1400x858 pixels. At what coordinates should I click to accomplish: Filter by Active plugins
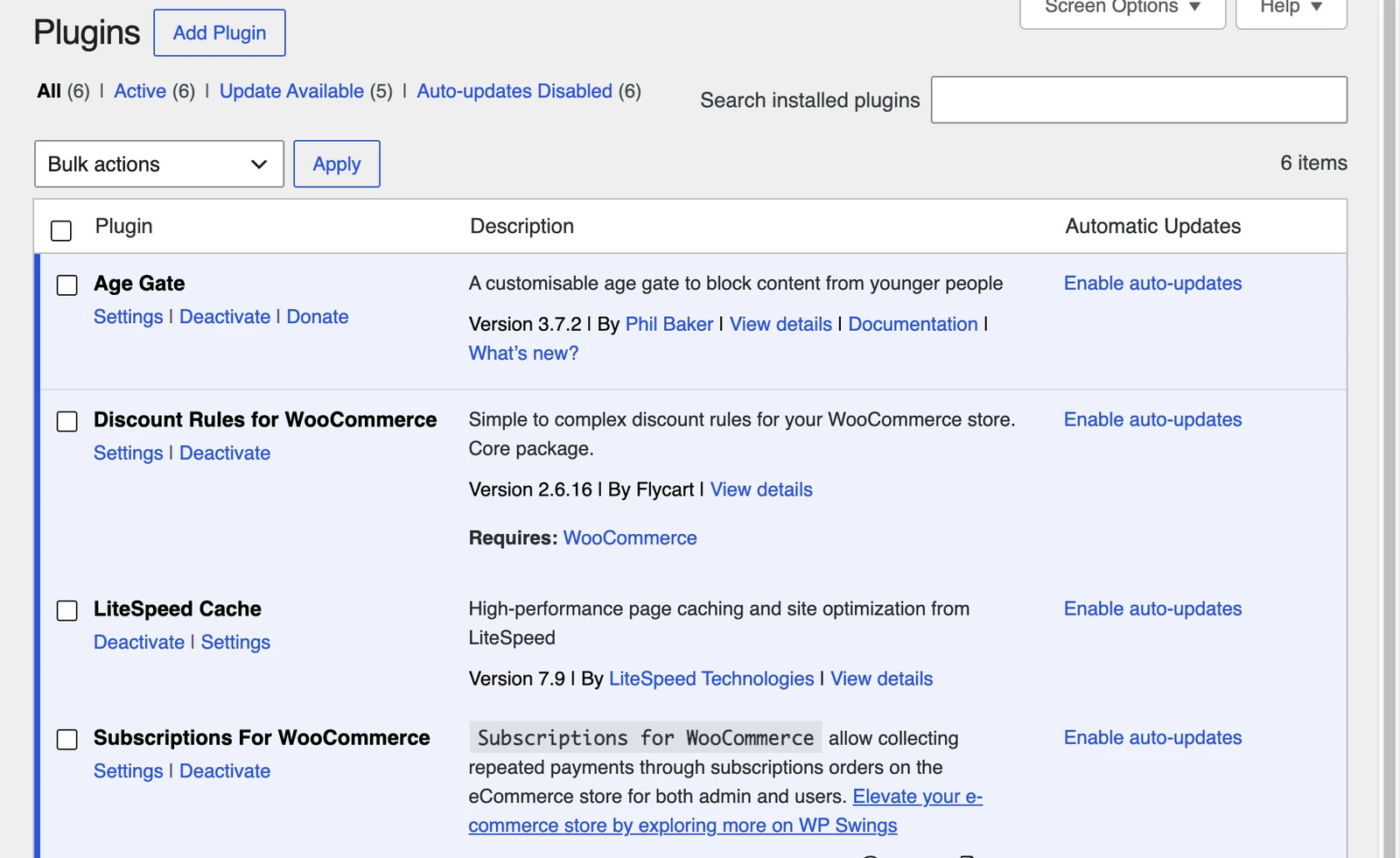coord(140,91)
